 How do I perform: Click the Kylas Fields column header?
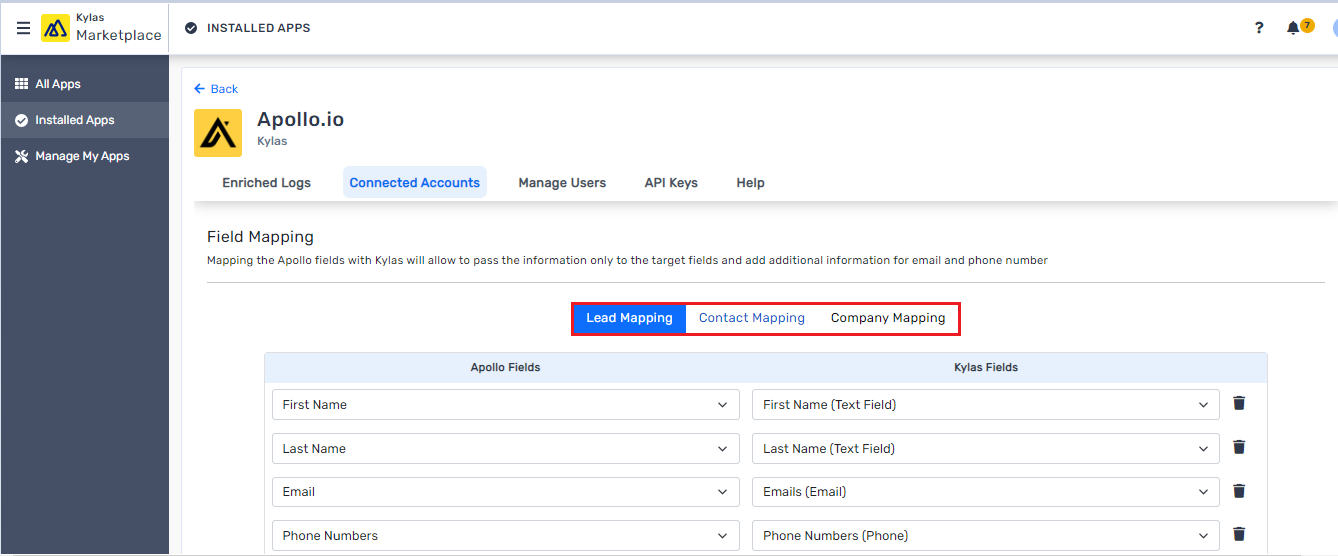click(x=986, y=367)
